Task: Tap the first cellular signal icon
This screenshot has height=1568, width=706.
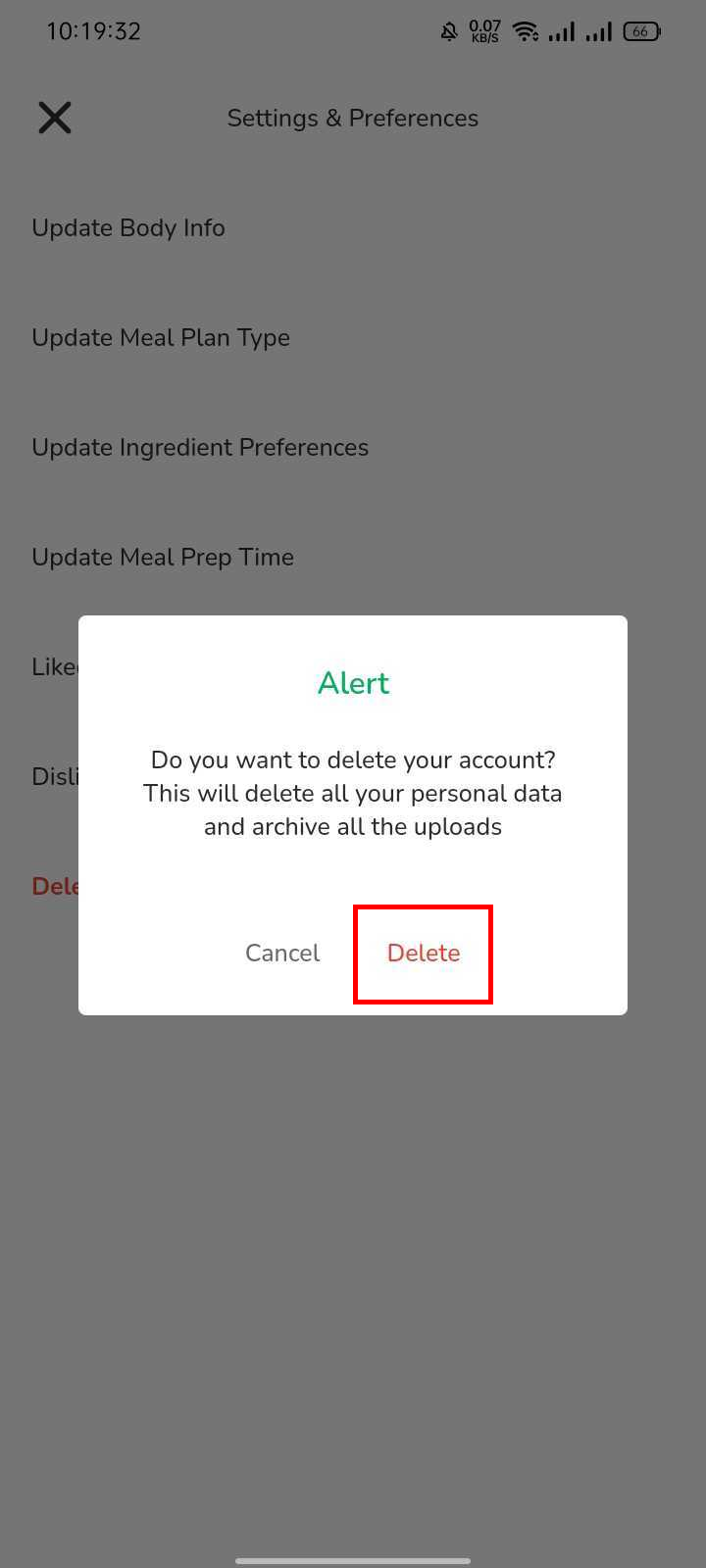Action: pos(562,32)
